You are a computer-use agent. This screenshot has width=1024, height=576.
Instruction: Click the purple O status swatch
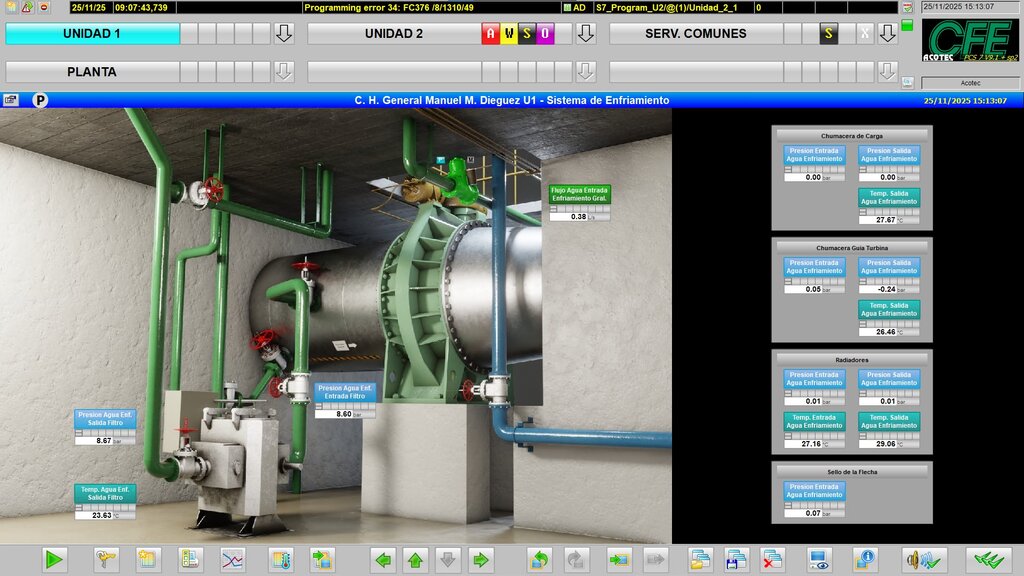point(545,33)
